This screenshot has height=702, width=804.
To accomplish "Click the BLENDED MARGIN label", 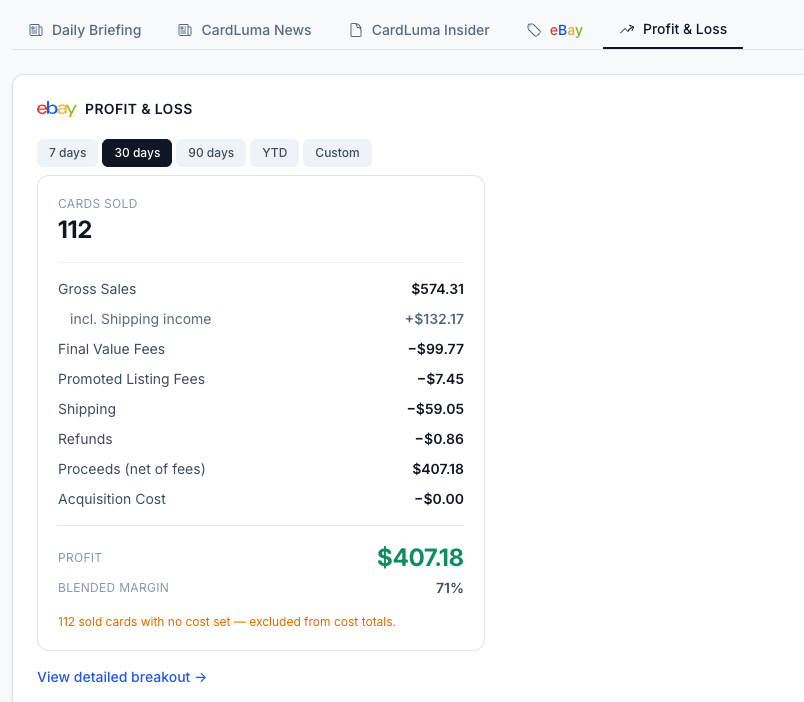I will tap(113, 588).
